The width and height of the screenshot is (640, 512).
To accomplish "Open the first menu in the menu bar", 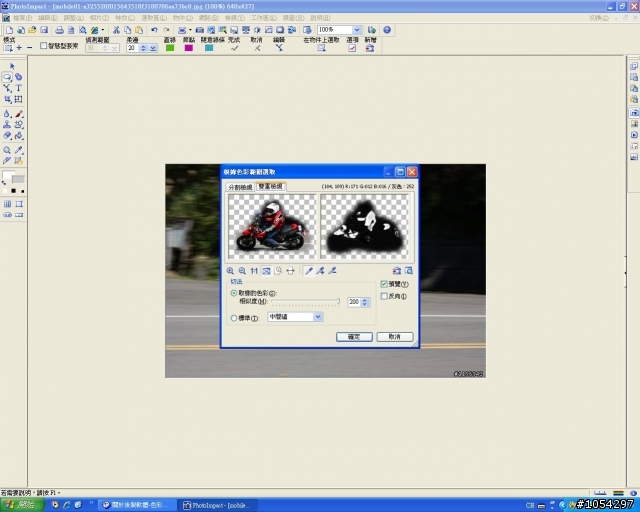I will 22,18.
